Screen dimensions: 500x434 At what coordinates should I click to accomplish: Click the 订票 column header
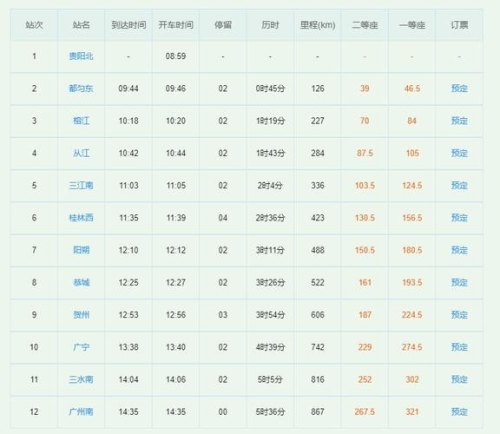pos(459,25)
